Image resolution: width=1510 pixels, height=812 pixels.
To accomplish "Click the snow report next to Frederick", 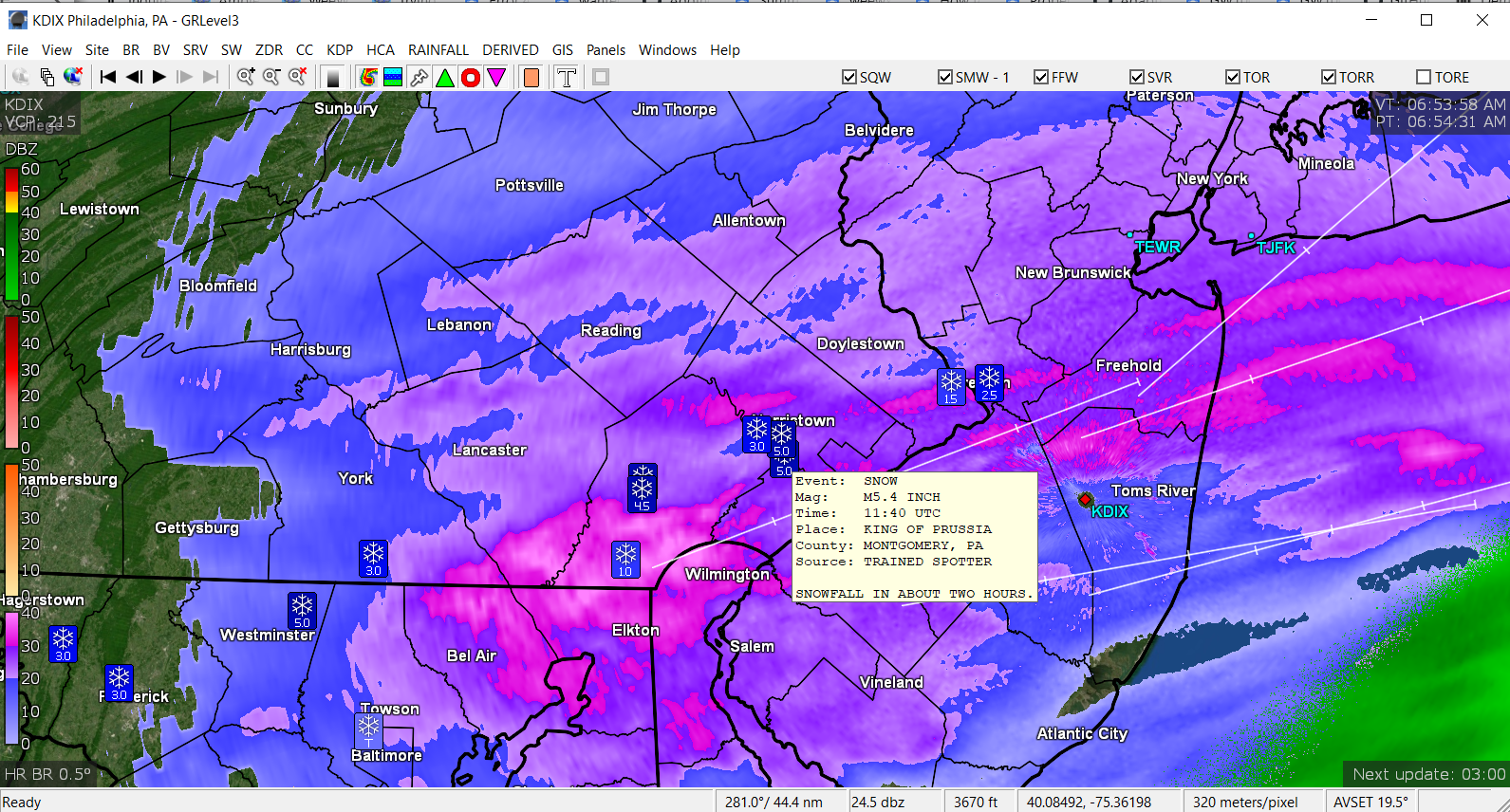I will [119, 683].
